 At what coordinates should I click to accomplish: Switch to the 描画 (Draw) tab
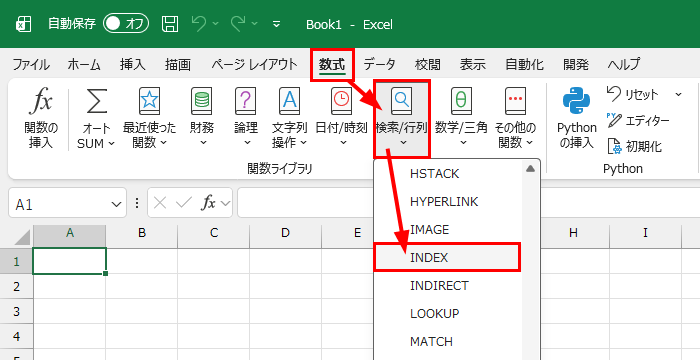click(178, 65)
